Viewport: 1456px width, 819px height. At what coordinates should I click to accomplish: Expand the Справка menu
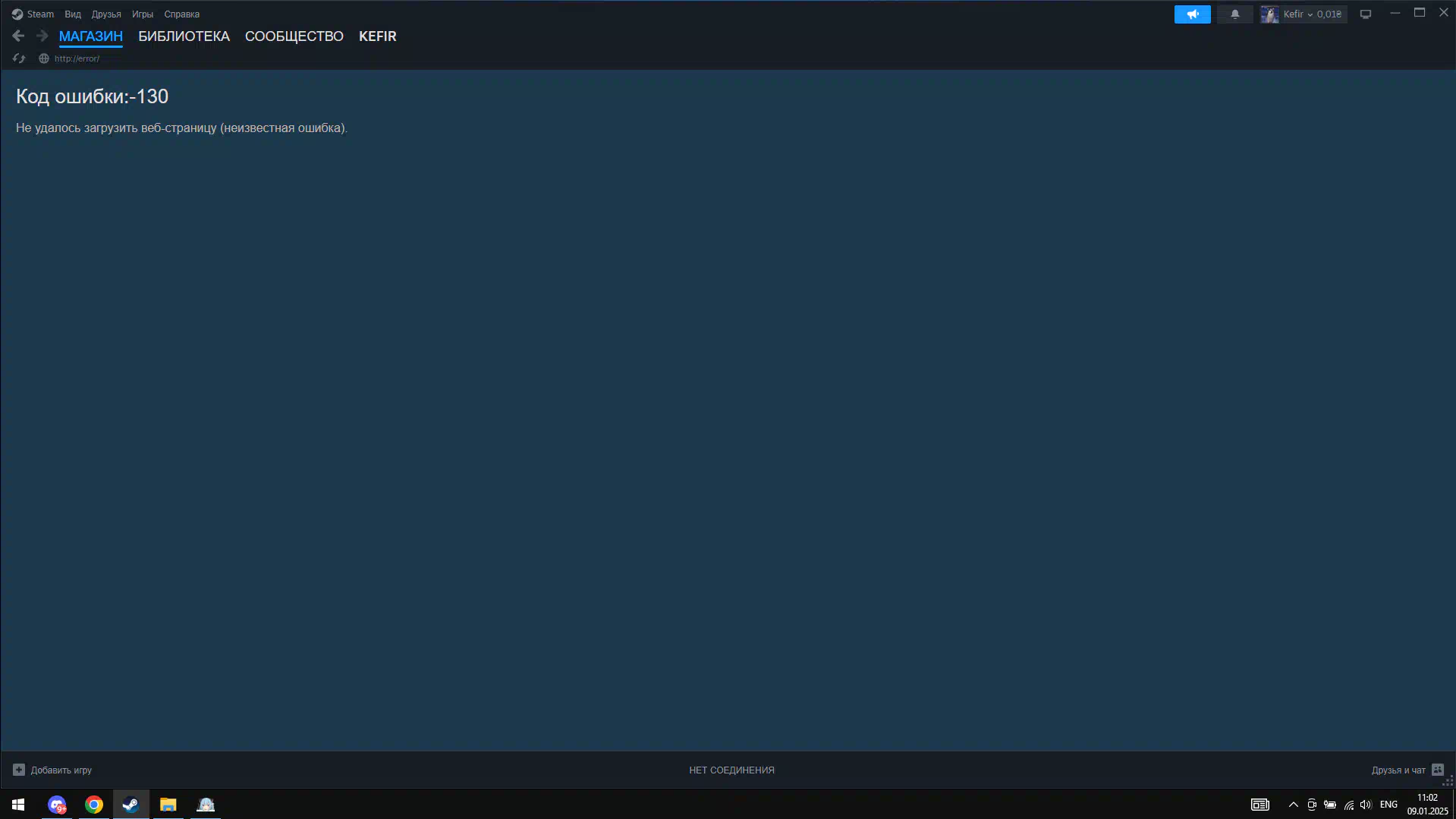point(181,14)
